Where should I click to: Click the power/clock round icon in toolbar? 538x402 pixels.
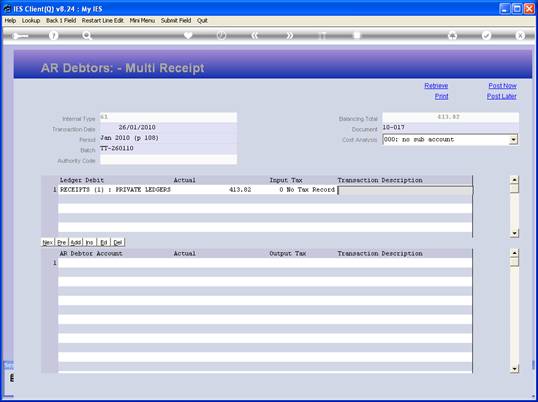point(221,35)
